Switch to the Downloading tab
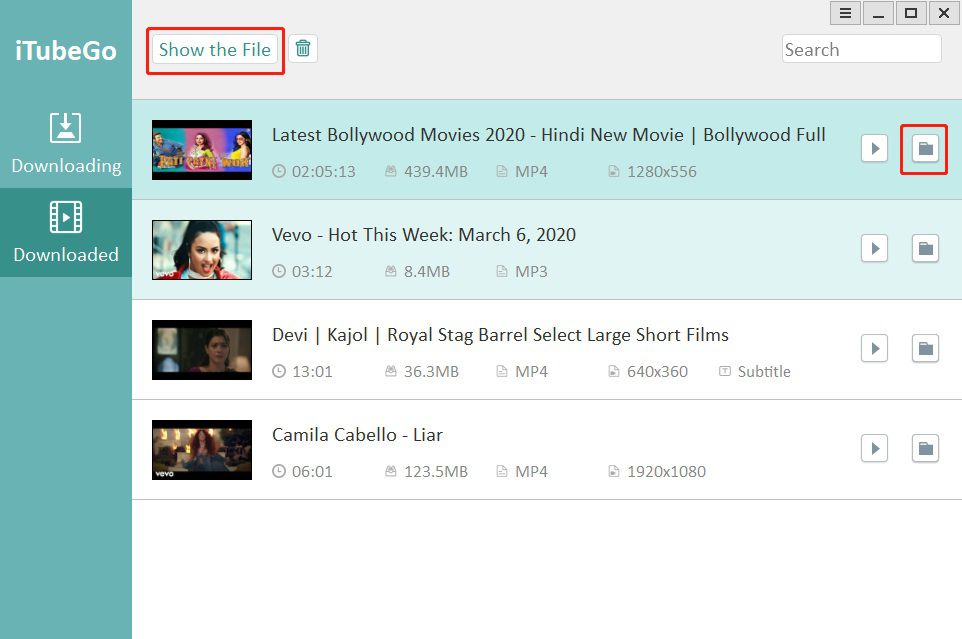Image resolution: width=962 pixels, height=639 pixels. click(x=66, y=143)
